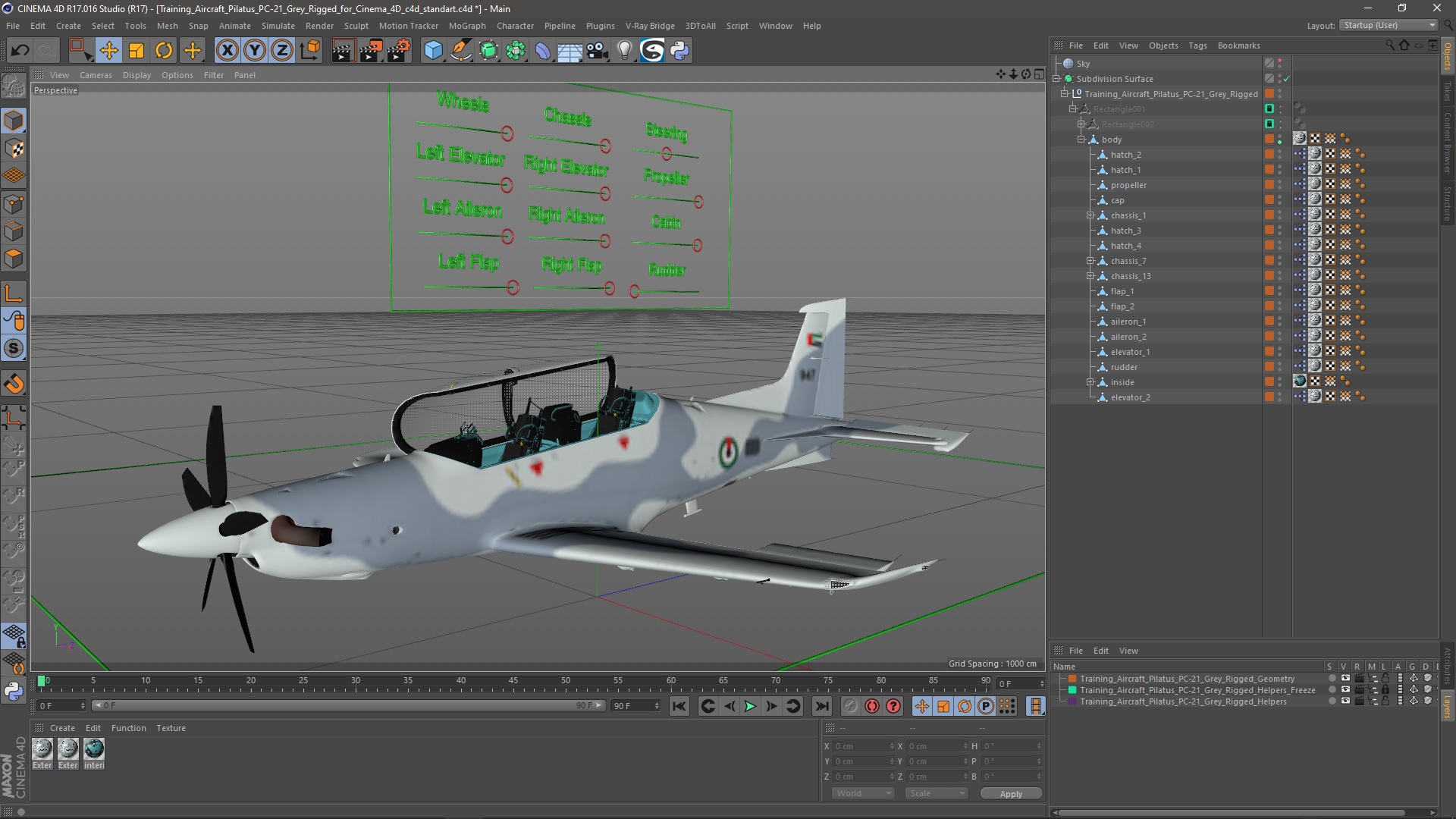Open the viewport Cameras menu
This screenshot has height=819, width=1456.
96,75
